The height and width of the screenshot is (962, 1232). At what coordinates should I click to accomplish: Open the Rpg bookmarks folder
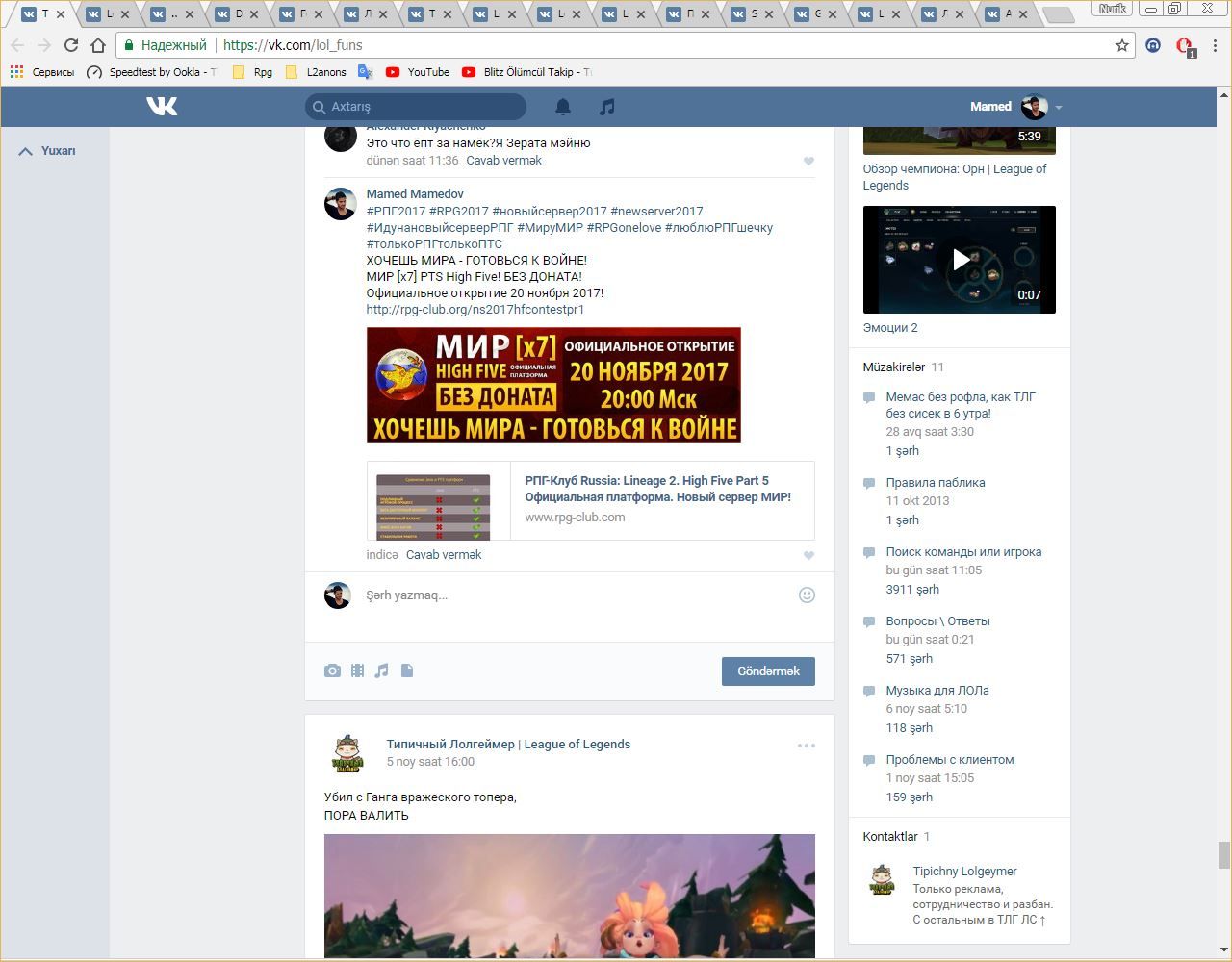coord(252,72)
